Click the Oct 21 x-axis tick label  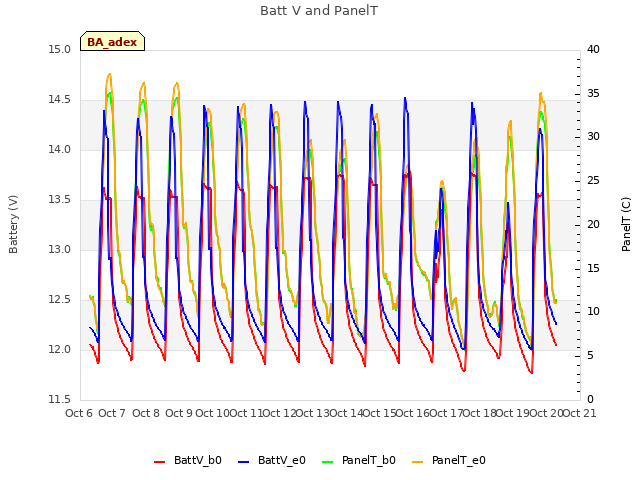coord(579,413)
